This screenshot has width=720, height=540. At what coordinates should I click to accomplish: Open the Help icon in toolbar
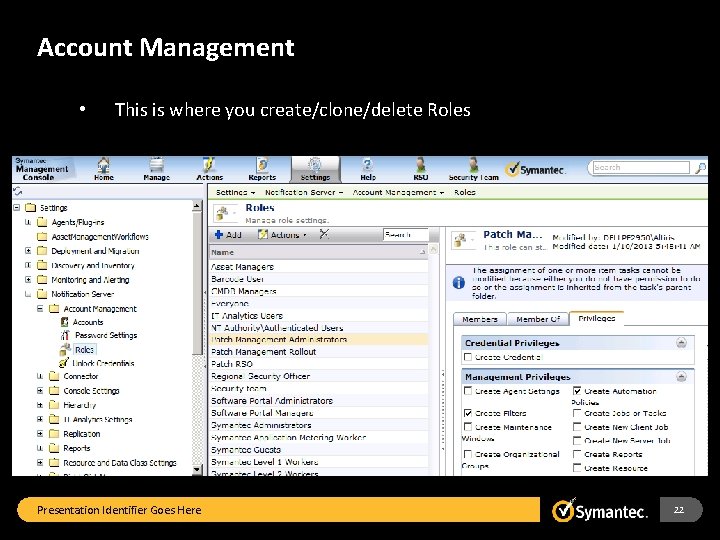click(368, 165)
